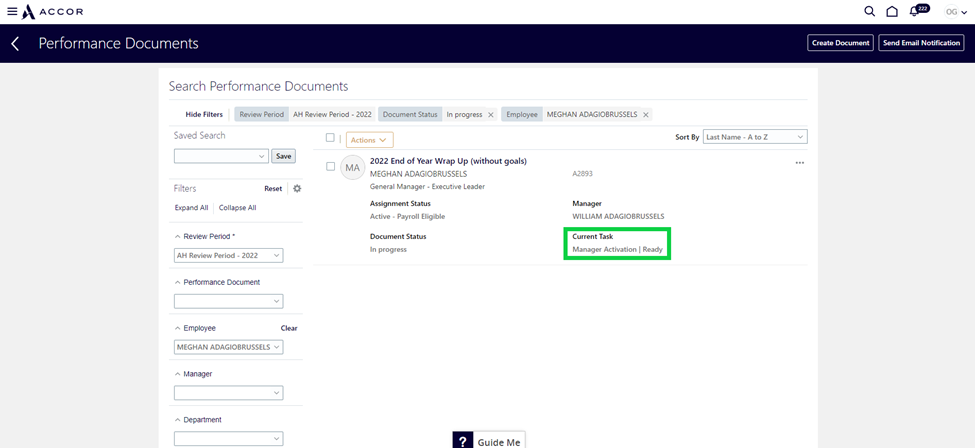Open the Sort By dropdown
This screenshot has height=448, width=975.
point(755,137)
